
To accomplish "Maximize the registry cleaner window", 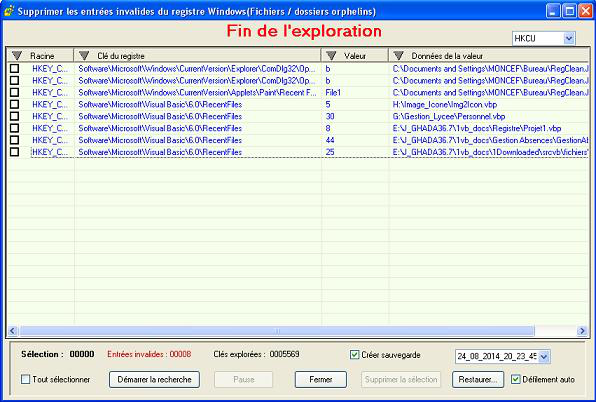I will [569, 11].
